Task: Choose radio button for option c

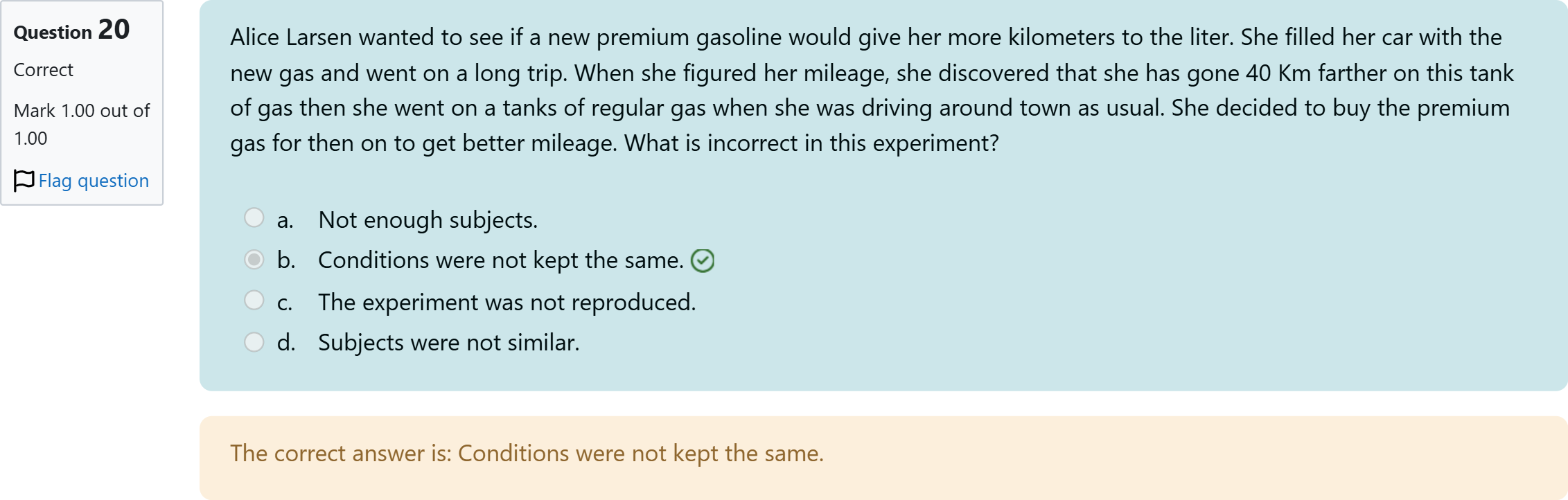Action: click(x=254, y=301)
